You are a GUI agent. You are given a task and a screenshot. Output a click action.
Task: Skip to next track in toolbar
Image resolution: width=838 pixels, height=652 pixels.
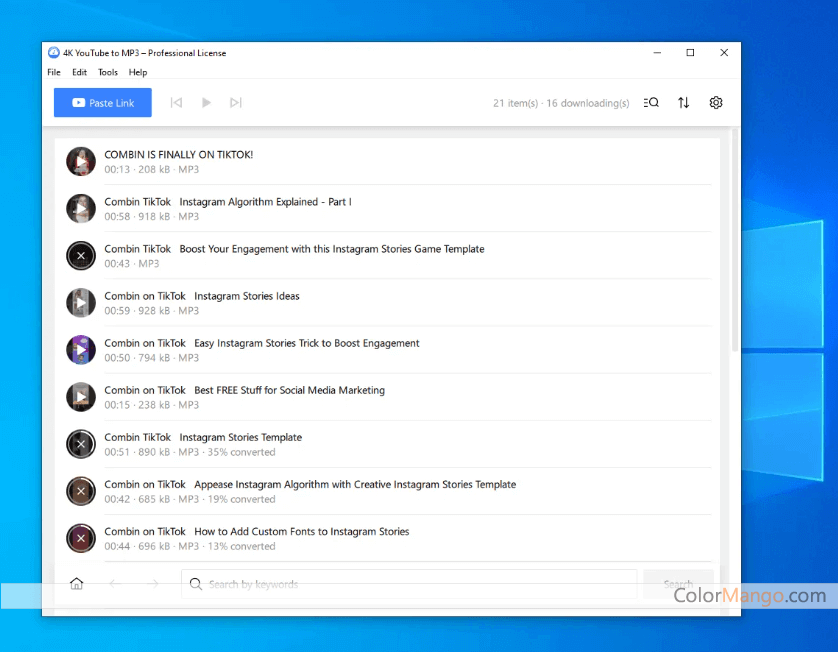coord(236,103)
